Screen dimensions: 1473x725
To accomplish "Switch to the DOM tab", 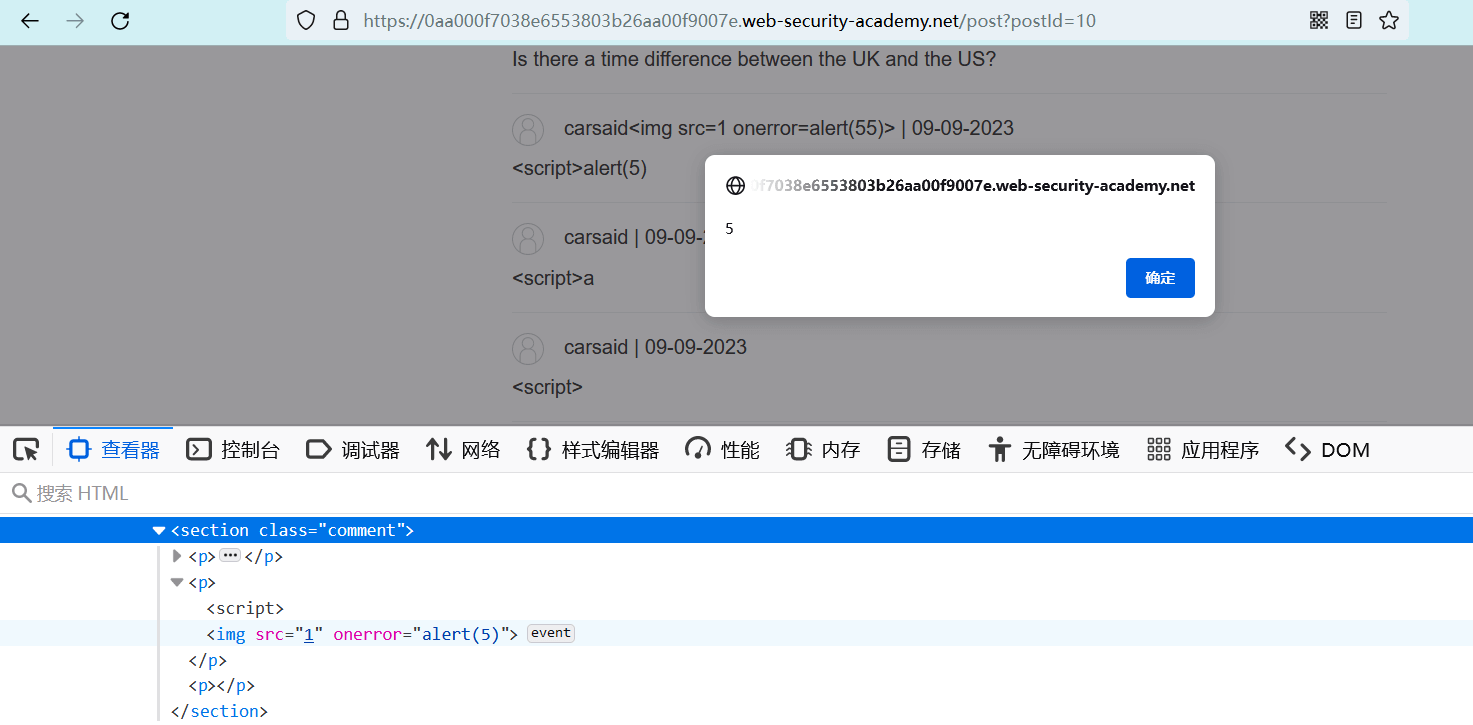I will pos(1327,450).
